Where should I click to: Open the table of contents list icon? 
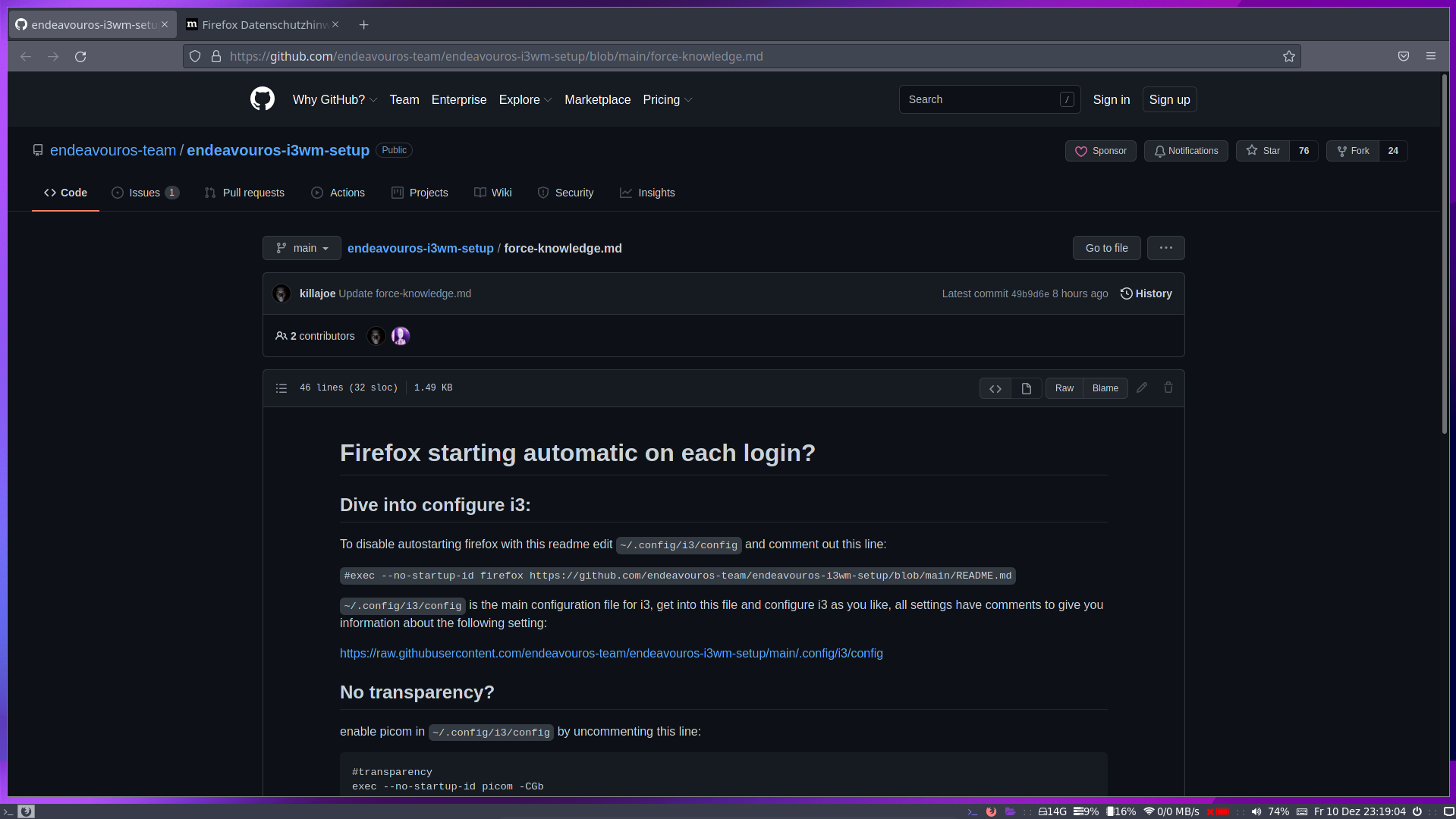(281, 388)
